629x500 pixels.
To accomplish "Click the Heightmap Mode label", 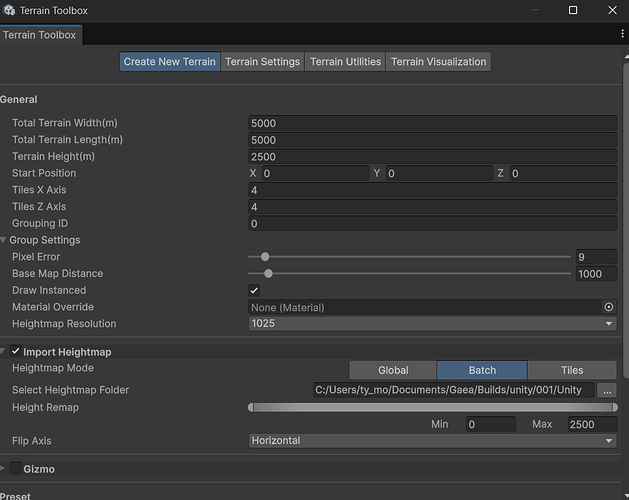I will point(53,368).
